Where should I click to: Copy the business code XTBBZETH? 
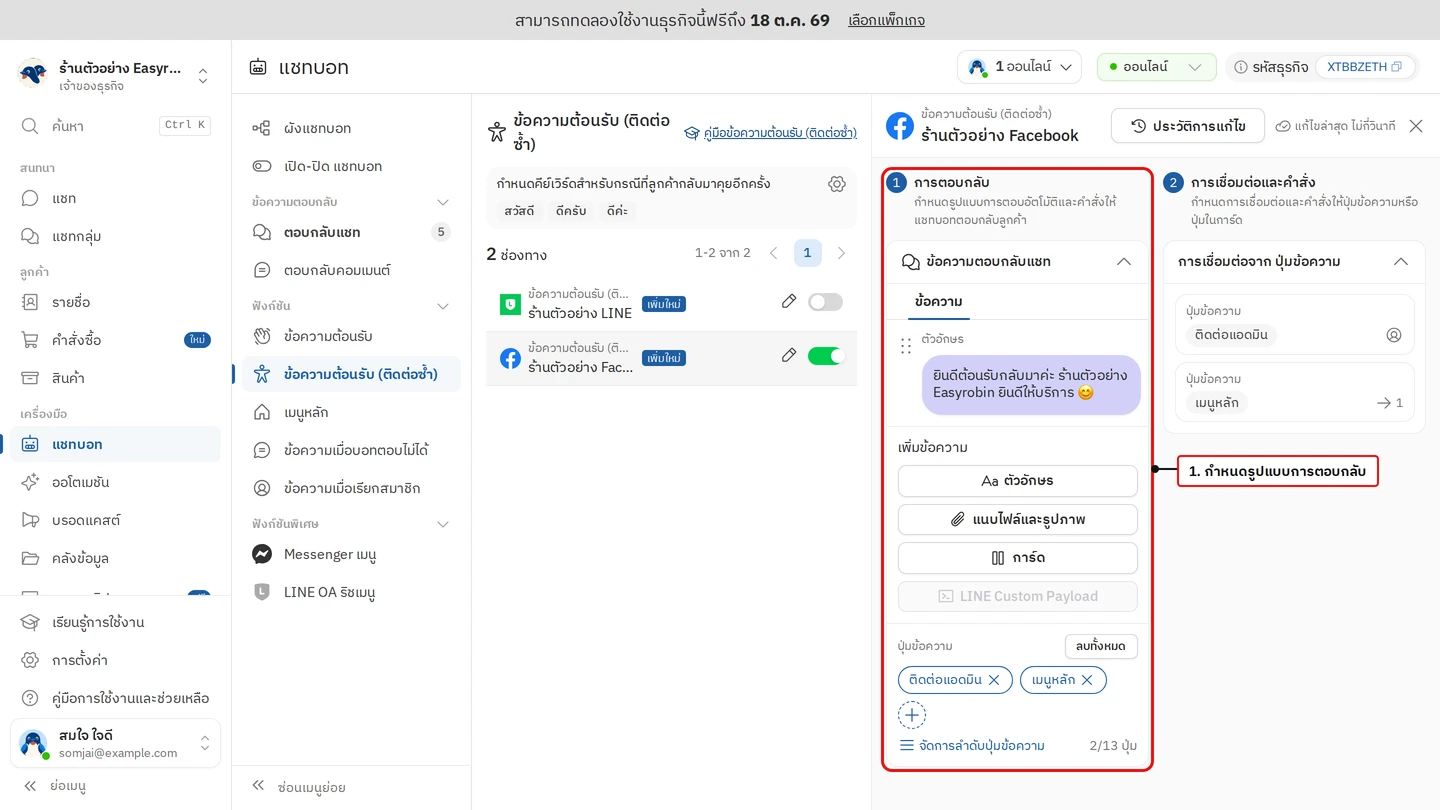coord(1397,67)
